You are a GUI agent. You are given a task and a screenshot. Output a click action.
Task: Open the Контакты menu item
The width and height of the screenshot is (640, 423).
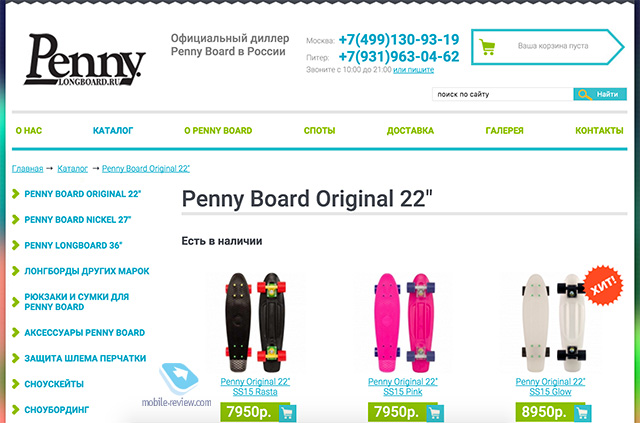click(599, 131)
